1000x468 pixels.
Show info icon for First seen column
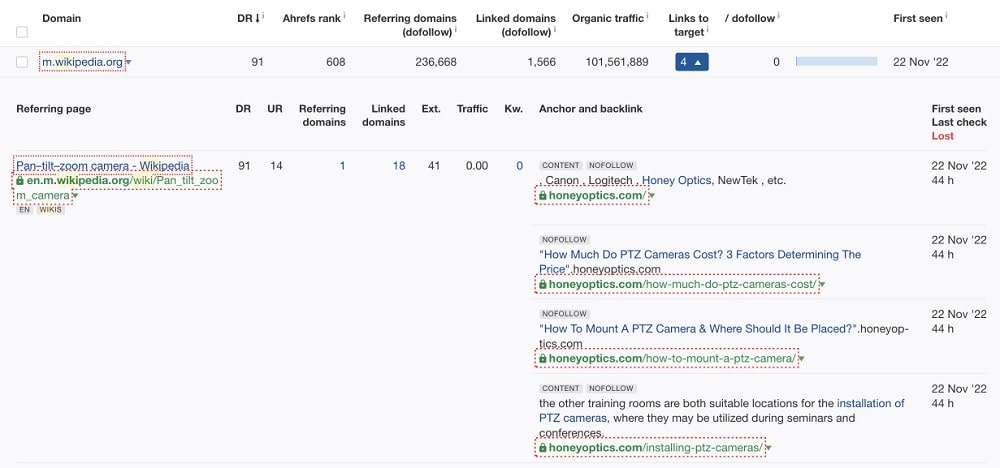tap(946, 16)
